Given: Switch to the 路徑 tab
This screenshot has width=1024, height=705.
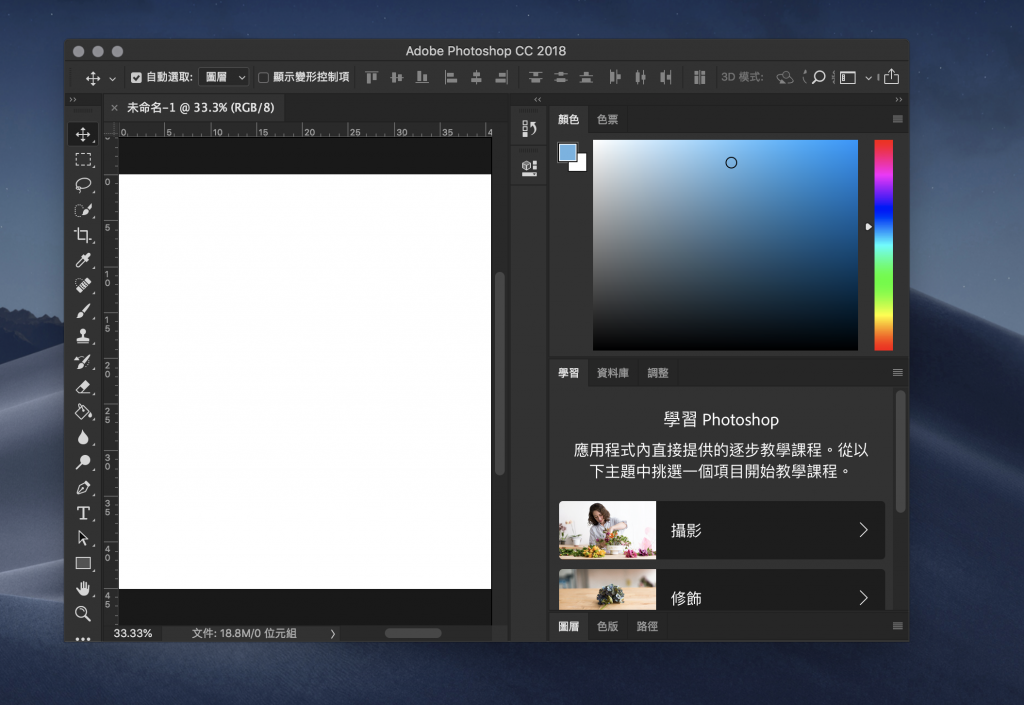Looking at the screenshot, I should click(x=647, y=626).
